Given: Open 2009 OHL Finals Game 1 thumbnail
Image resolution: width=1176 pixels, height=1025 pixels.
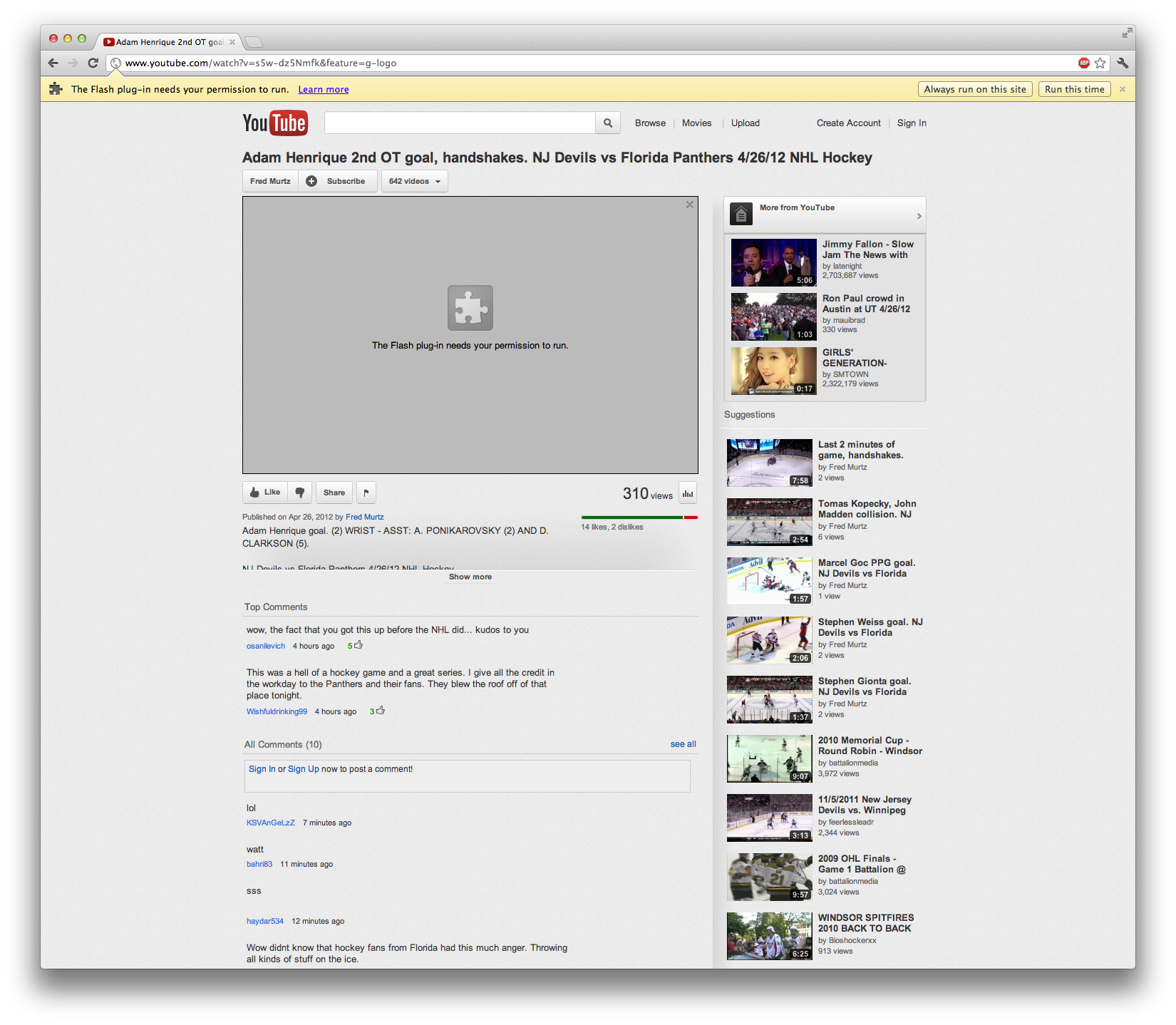Looking at the screenshot, I should pyautogui.click(x=770, y=877).
